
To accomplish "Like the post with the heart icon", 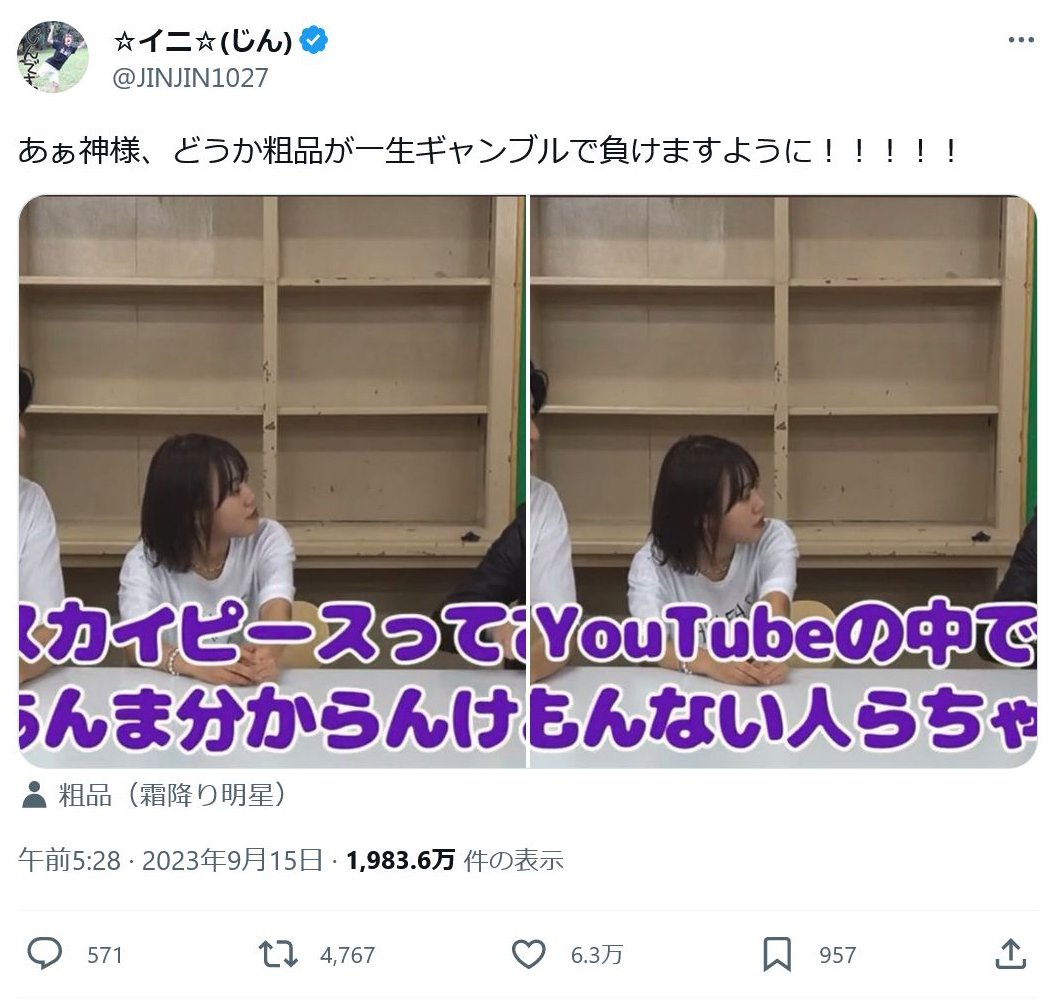I will click(x=528, y=954).
